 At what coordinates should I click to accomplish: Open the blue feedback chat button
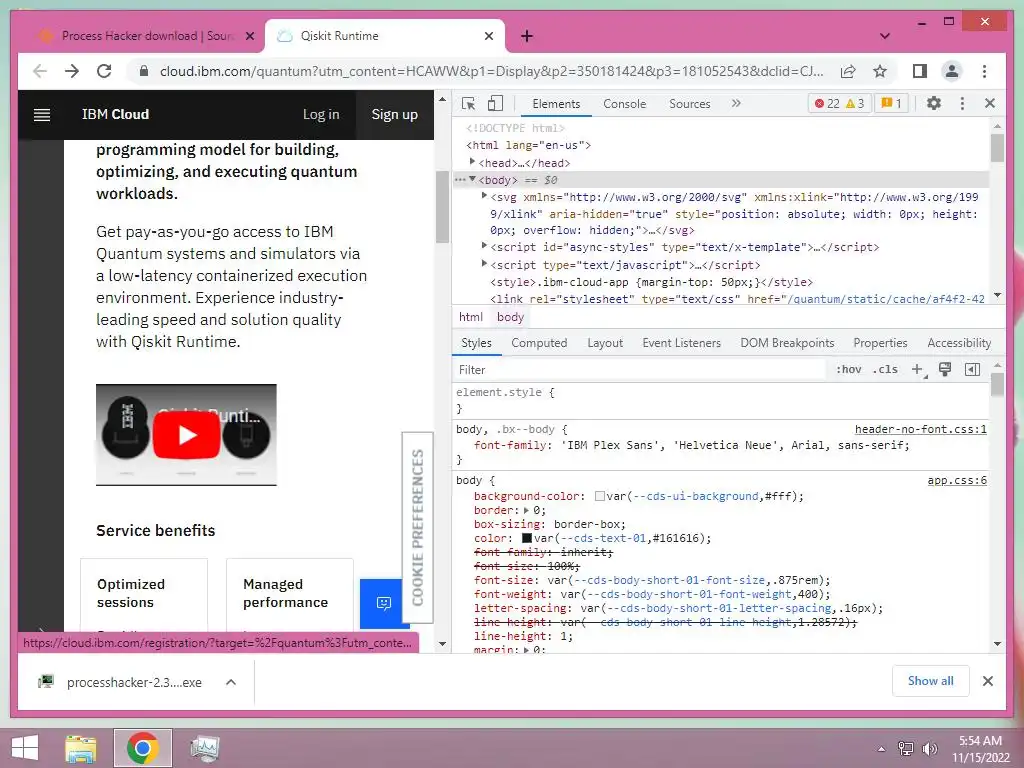tap(383, 603)
